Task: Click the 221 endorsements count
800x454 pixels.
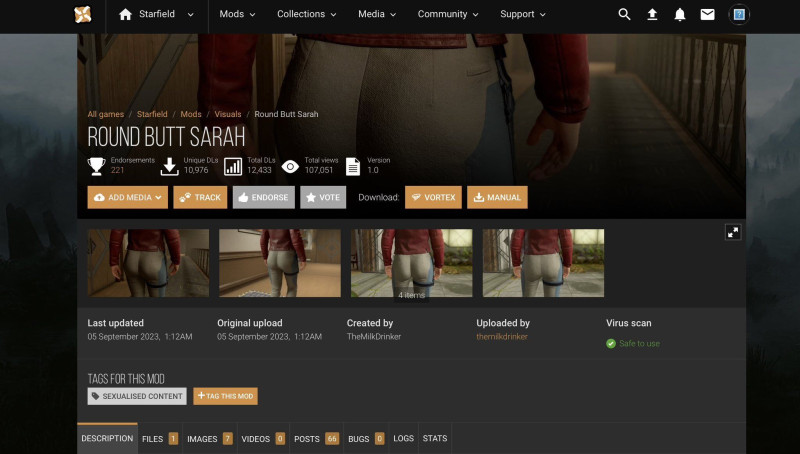Action: [117, 170]
